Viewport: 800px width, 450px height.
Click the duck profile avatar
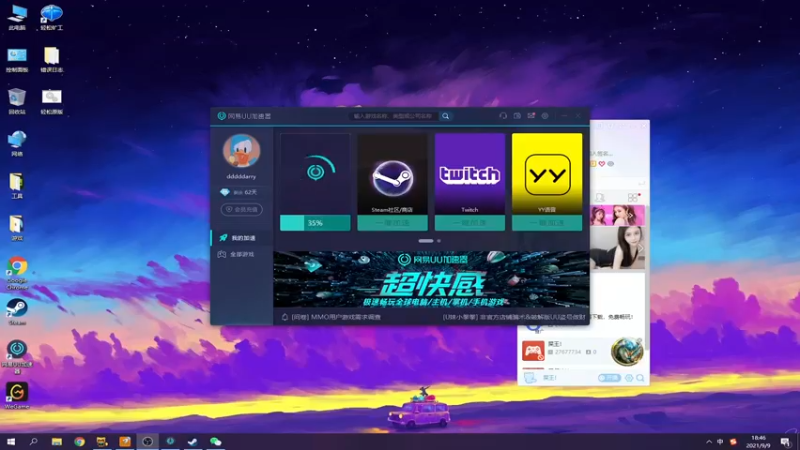pyautogui.click(x=241, y=151)
